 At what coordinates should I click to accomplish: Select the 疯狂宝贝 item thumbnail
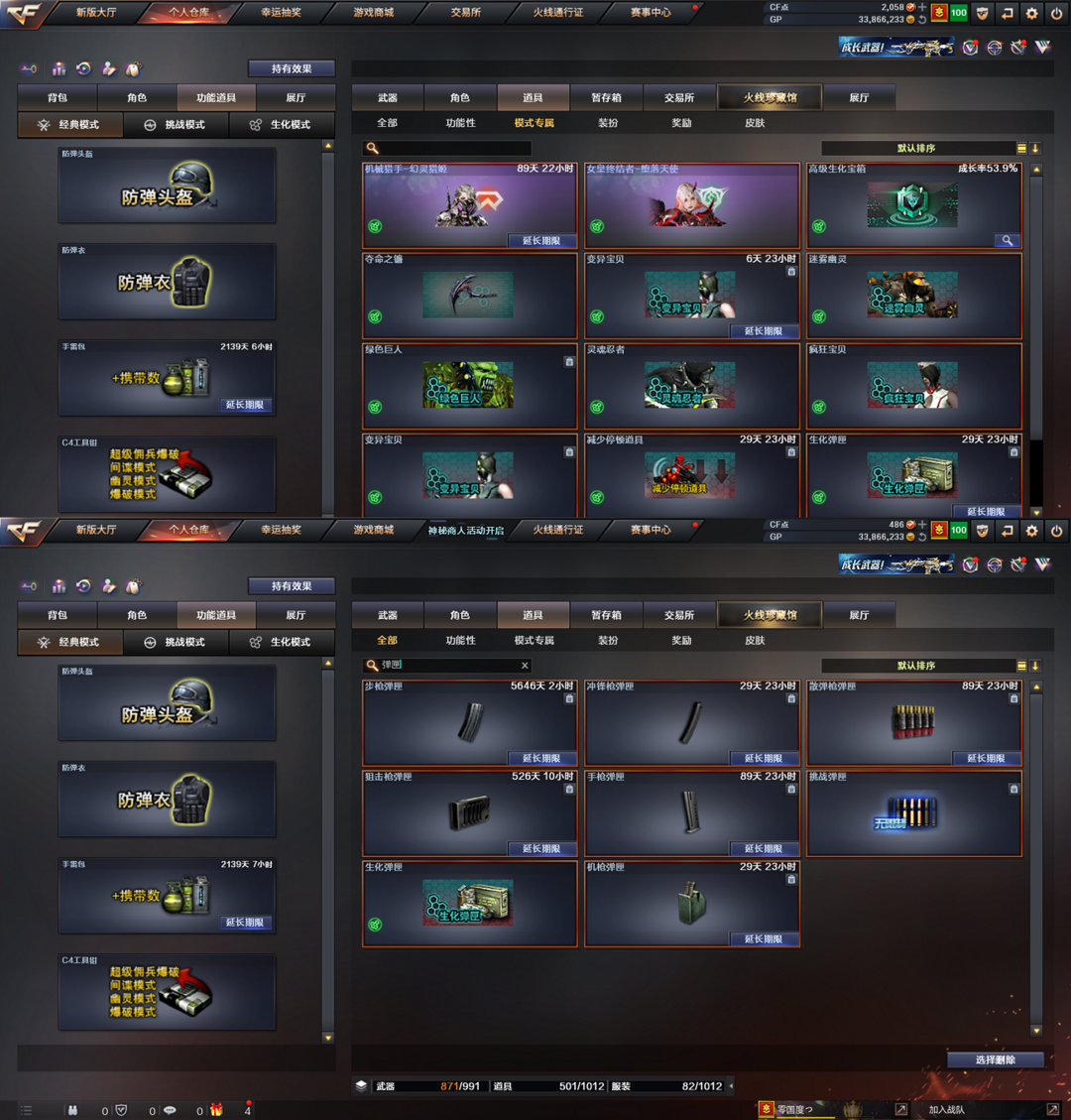(911, 385)
